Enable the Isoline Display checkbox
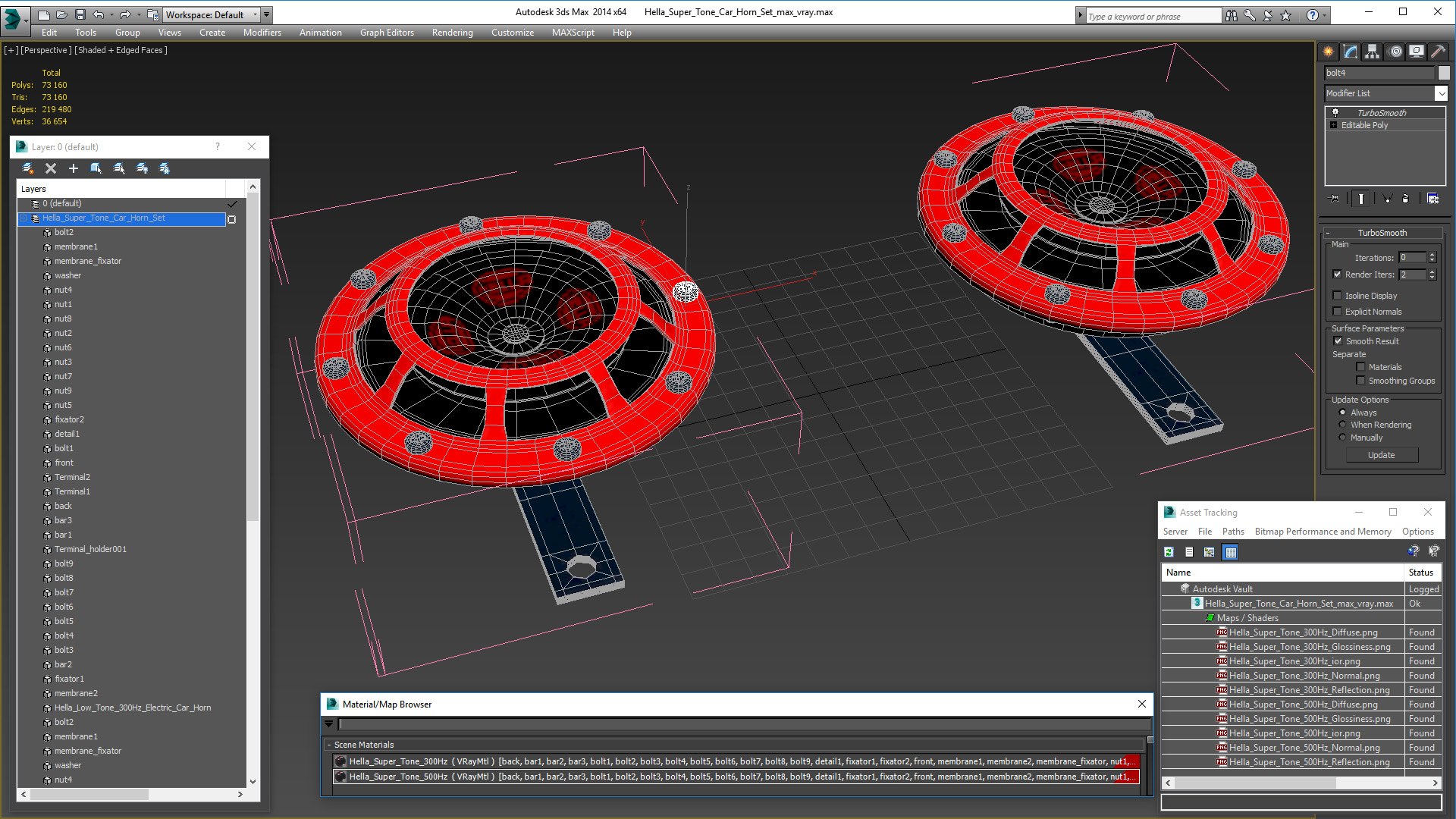This screenshot has width=1456, height=819. [x=1337, y=296]
